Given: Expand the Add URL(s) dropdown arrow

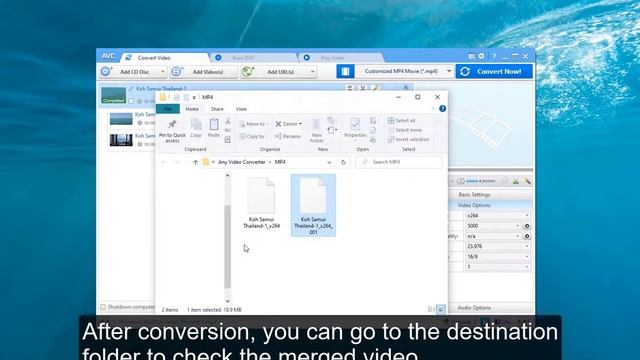Looking at the screenshot, I should pos(313,72).
